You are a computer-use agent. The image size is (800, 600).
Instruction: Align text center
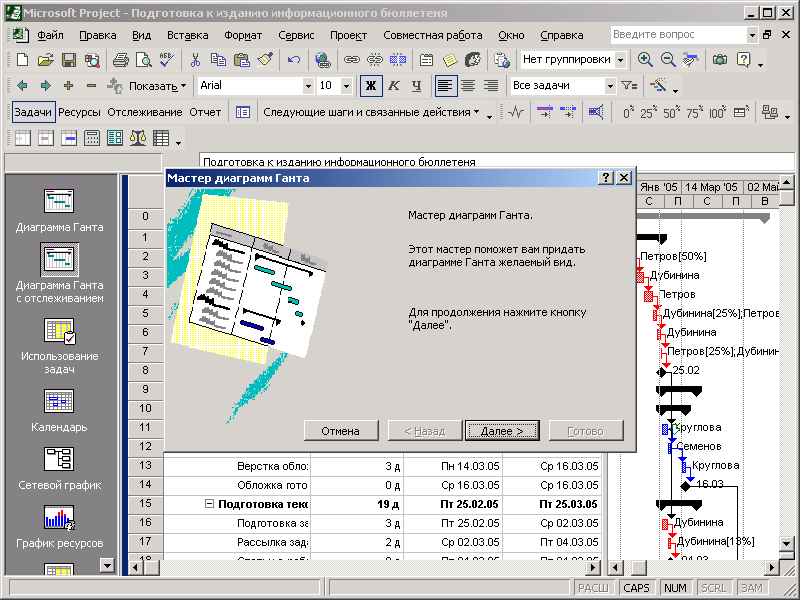click(x=468, y=86)
